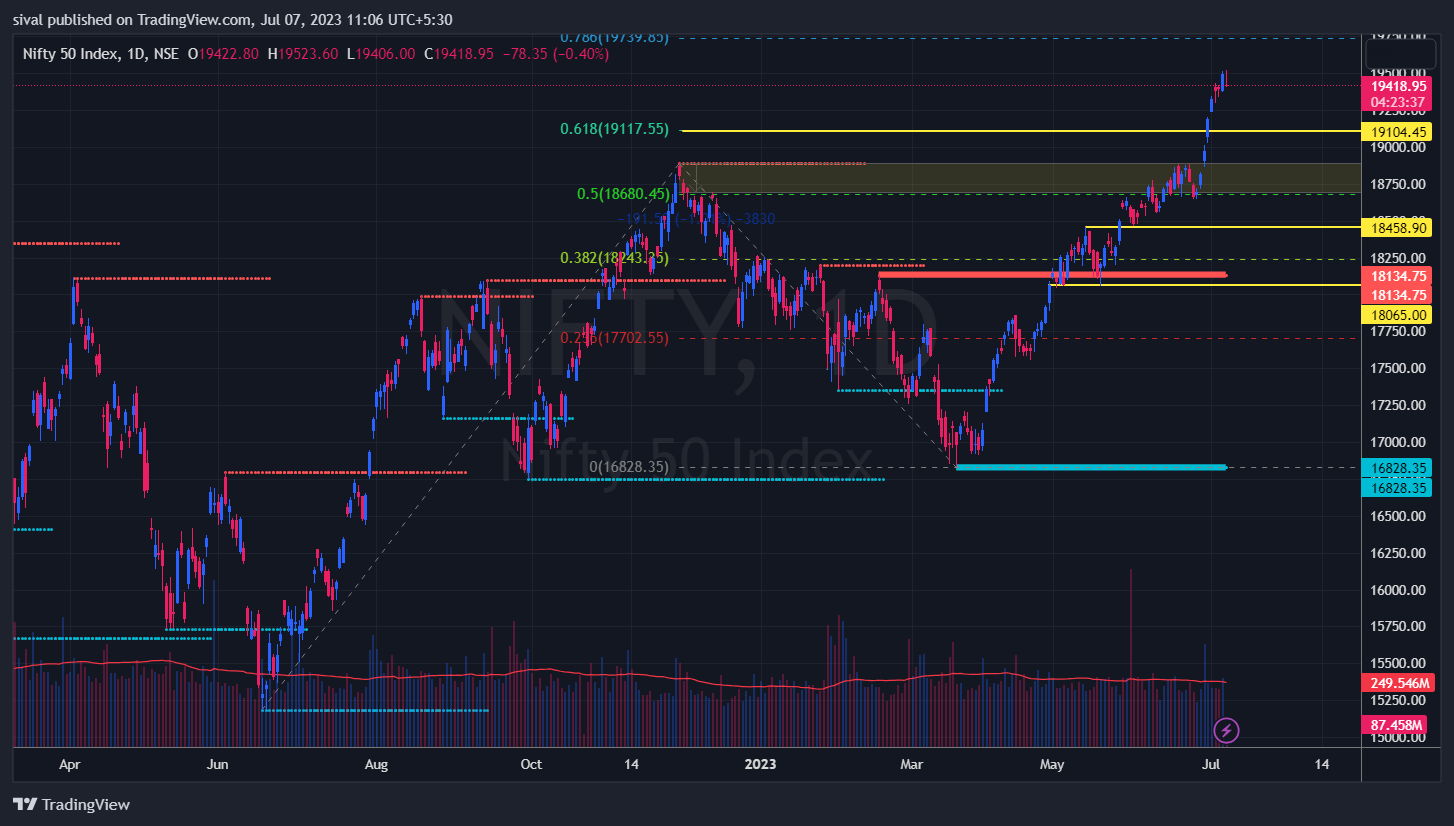Viewport: 1454px width, 826px height.
Task: Select the thick red resistance line at 18134.75
Action: [1052, 274]
